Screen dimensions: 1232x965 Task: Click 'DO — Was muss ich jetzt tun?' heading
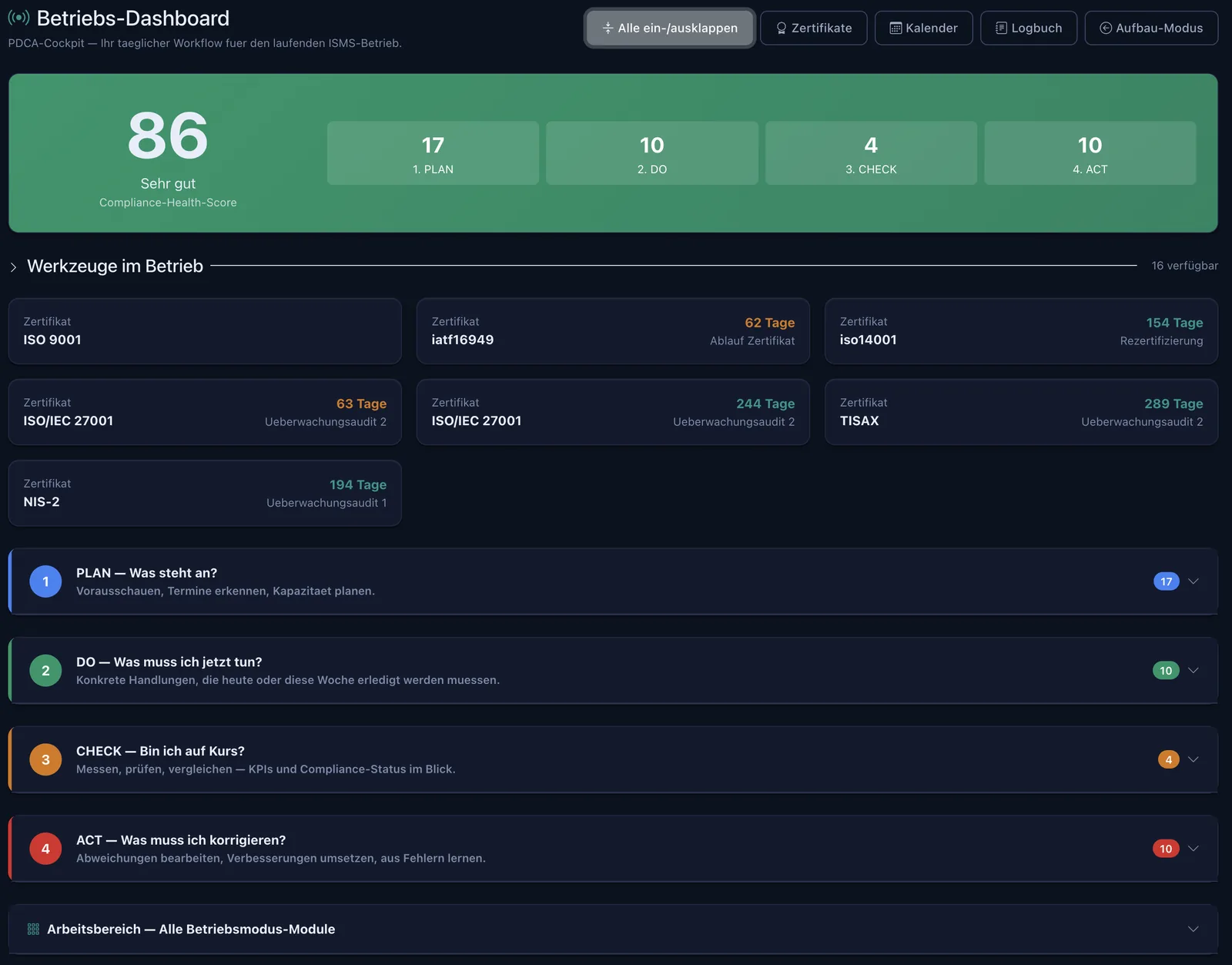[169, 662]
